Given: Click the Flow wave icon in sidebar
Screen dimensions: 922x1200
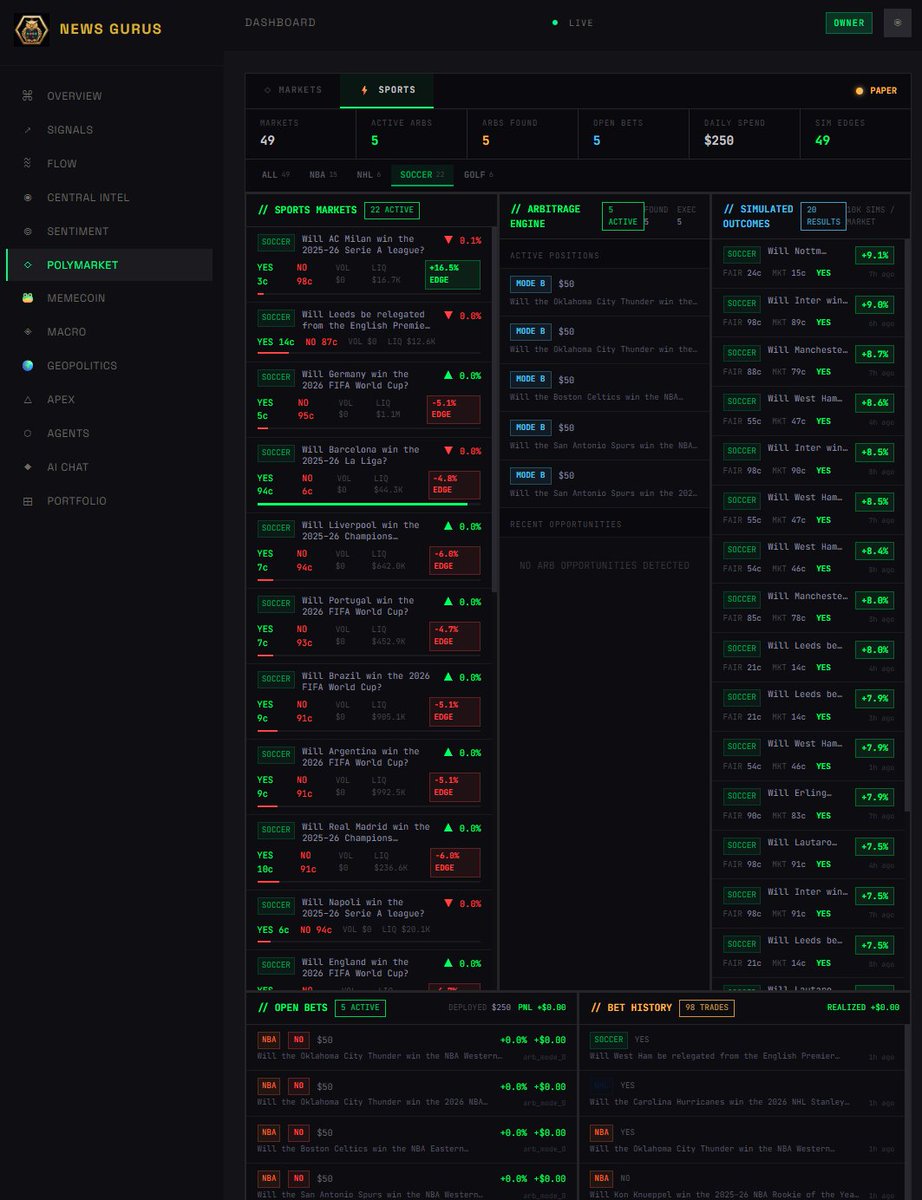Looking at the screenshot, I should (x=28, y=163).
